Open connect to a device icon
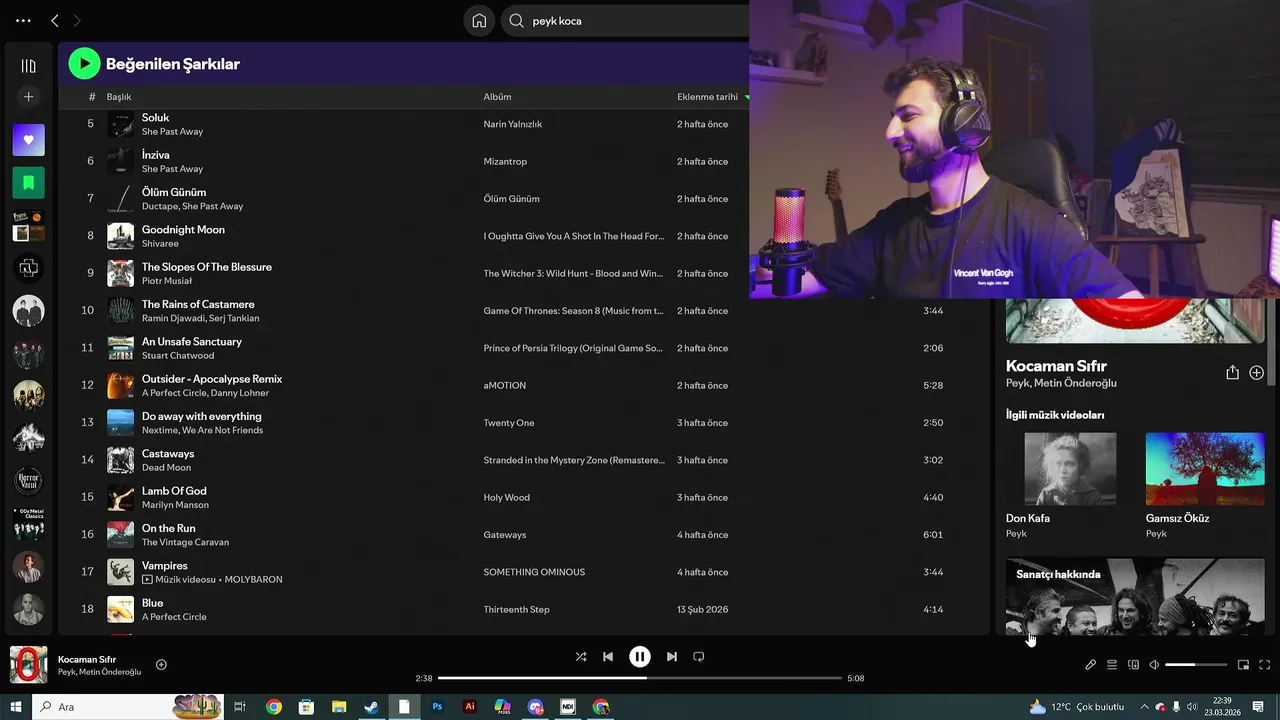1280x720 pixels. pos(1133,665)
